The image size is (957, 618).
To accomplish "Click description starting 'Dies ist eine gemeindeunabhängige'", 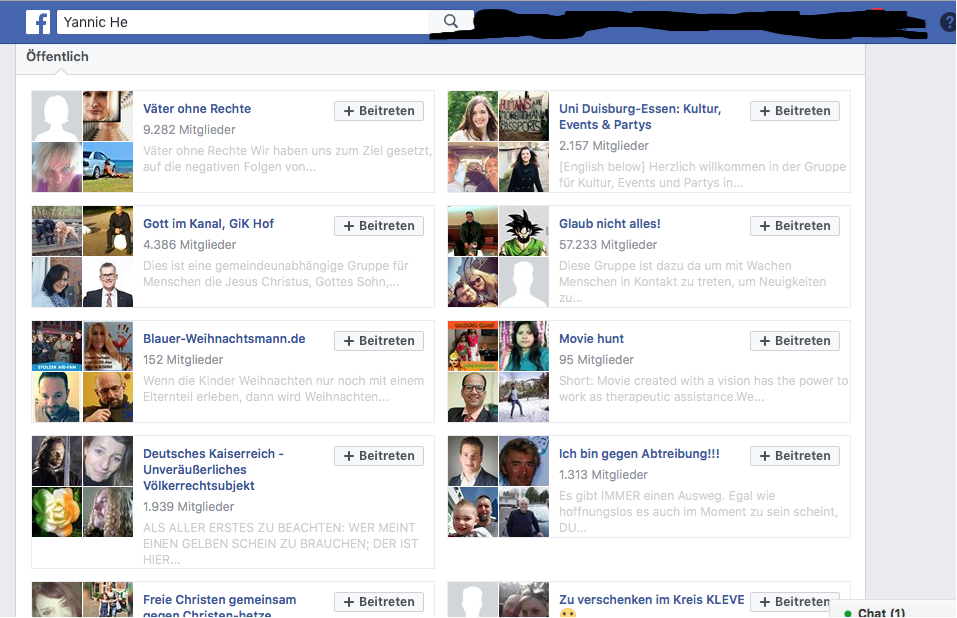I will click(276, 274).
